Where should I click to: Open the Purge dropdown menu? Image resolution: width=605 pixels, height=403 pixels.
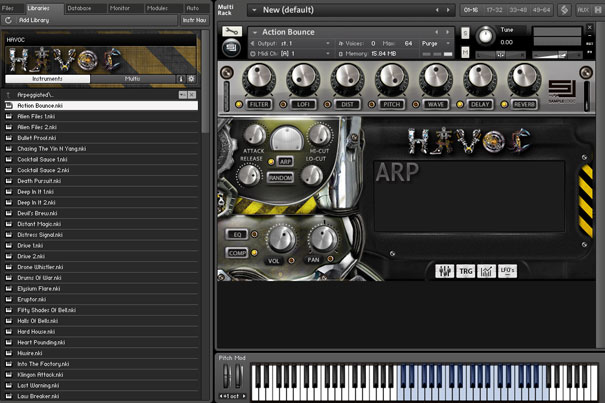coord(432,43)
